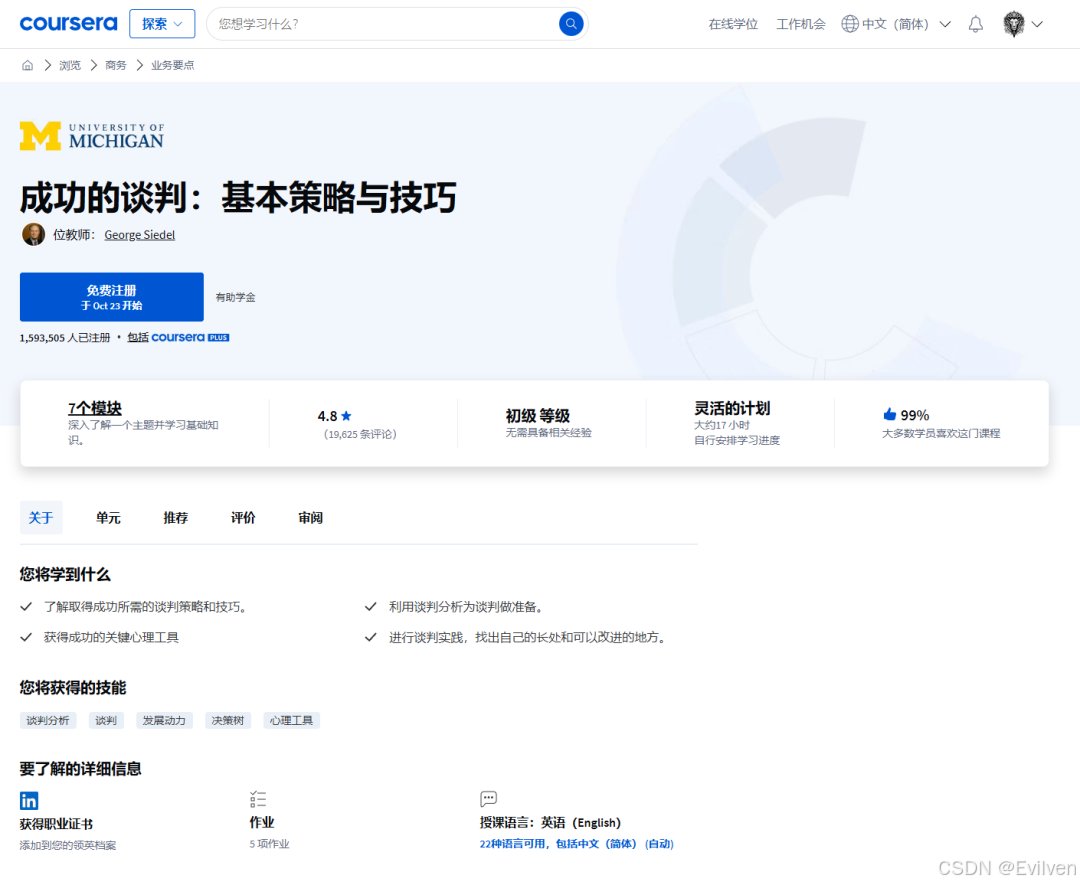Click the 1,593,505 人已注册 enrollment text

point(65,337)
